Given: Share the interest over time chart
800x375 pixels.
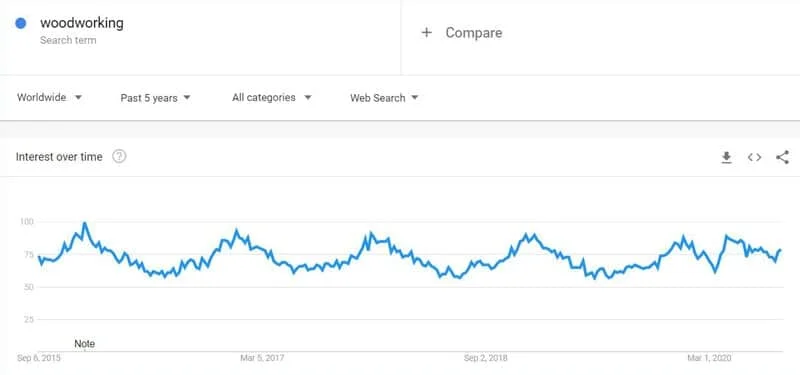Looking at the screenshot, I should 782,157.
